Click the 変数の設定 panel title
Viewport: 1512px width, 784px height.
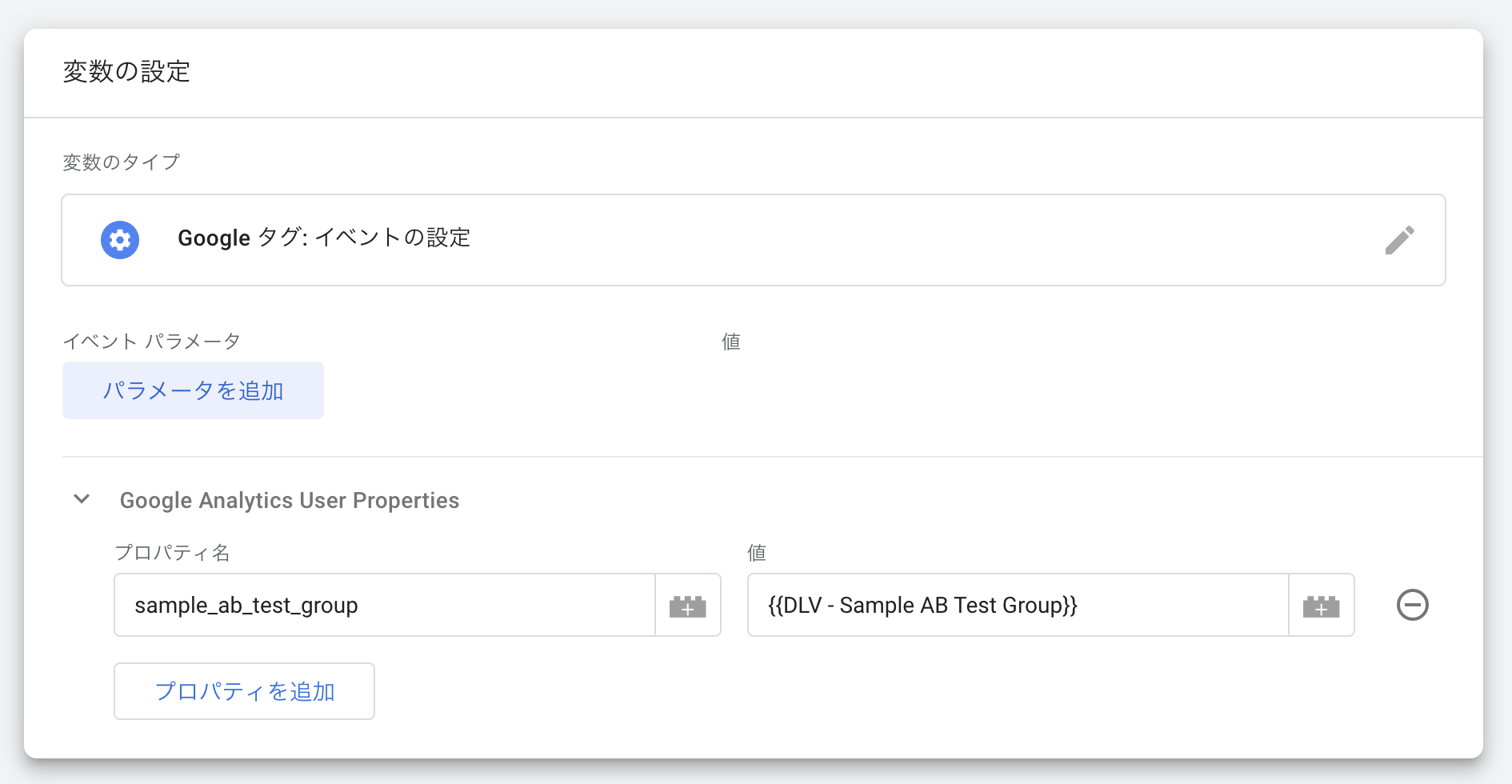pos(126,72)
